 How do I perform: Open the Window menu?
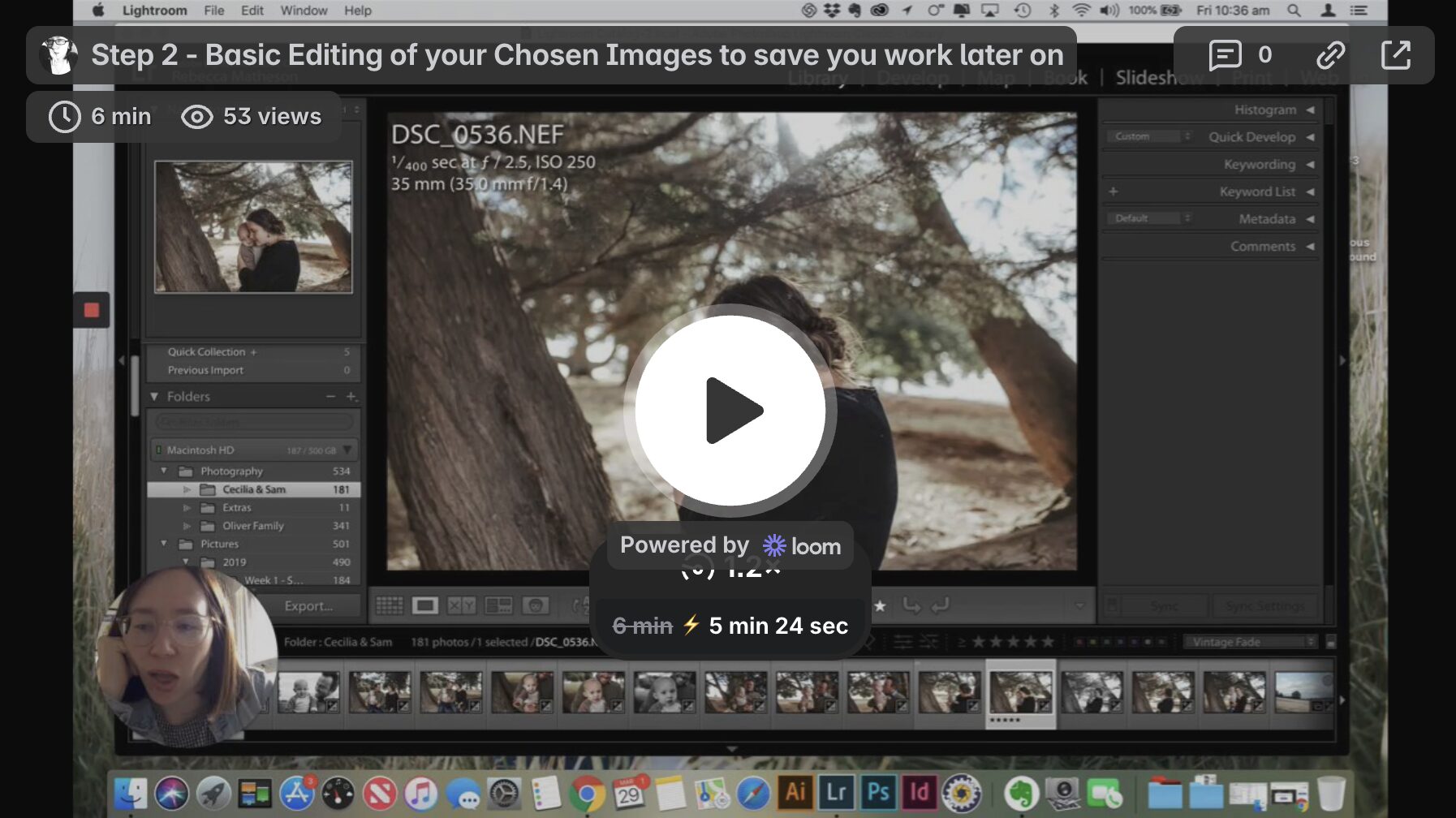click(304, 11)
